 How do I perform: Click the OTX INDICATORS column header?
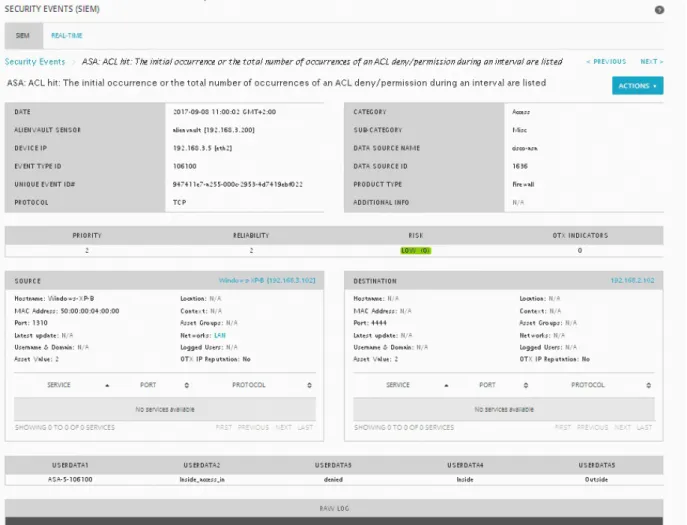pos(580,235)
